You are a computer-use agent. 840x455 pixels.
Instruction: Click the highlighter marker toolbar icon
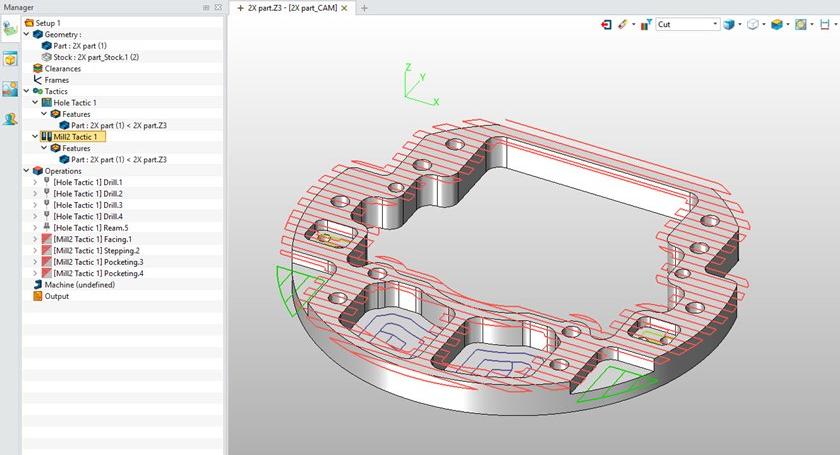tap(622, 25)
